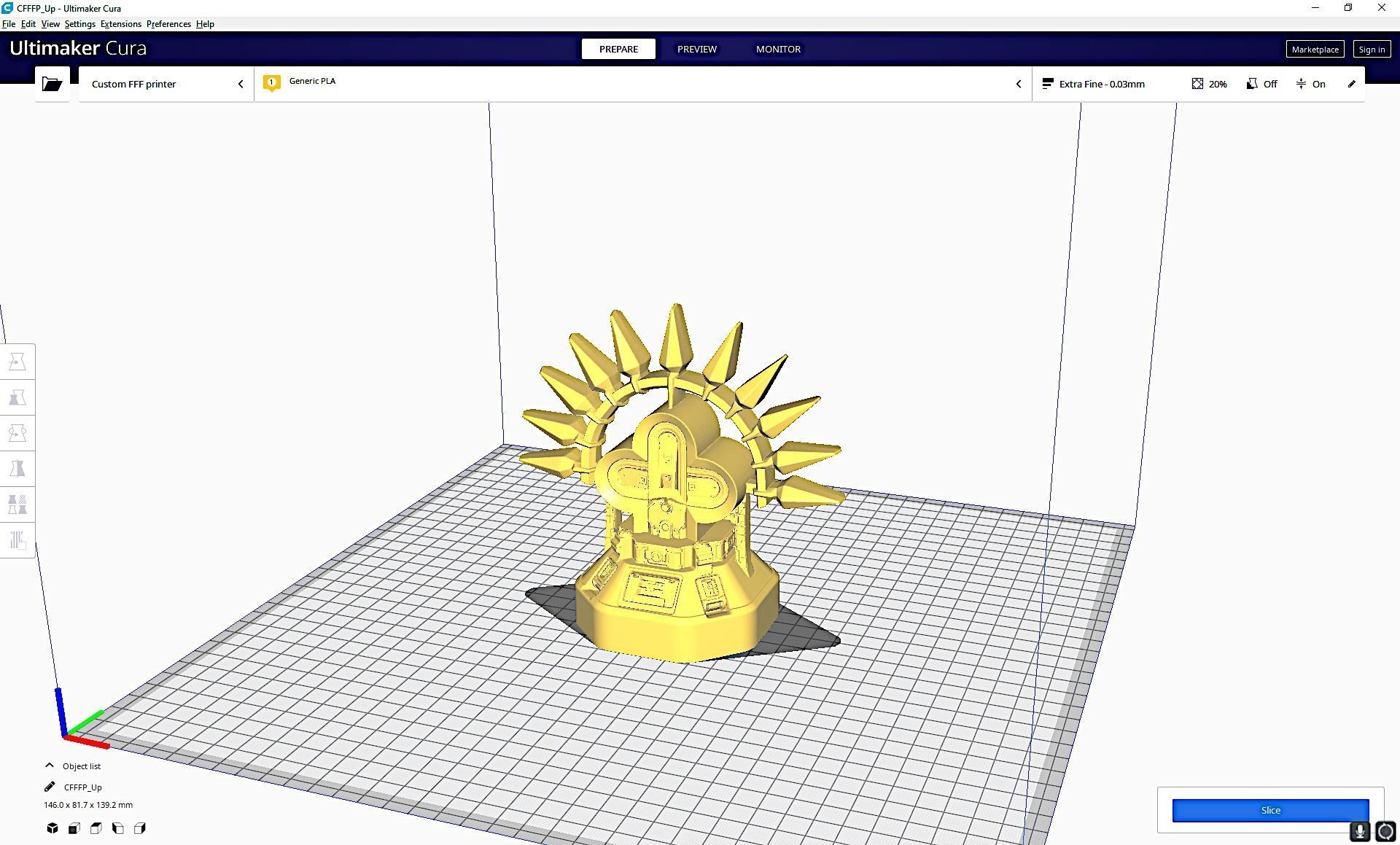Minimize the Cura window

click(1315, 8)
